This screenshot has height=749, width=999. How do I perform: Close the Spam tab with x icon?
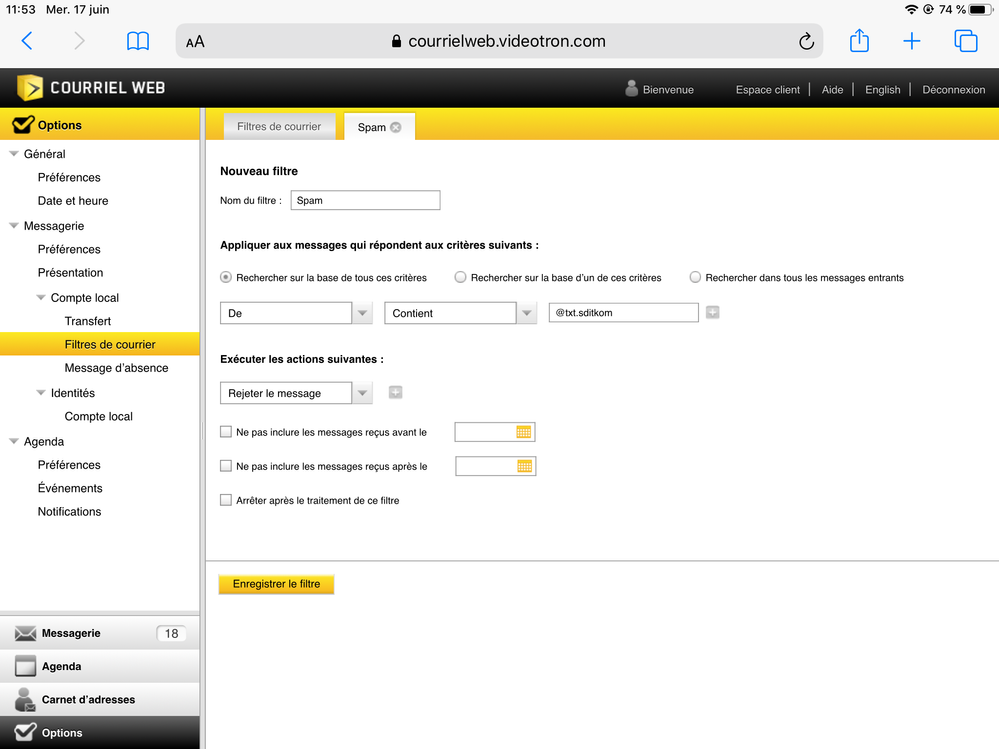pos(396,127)
